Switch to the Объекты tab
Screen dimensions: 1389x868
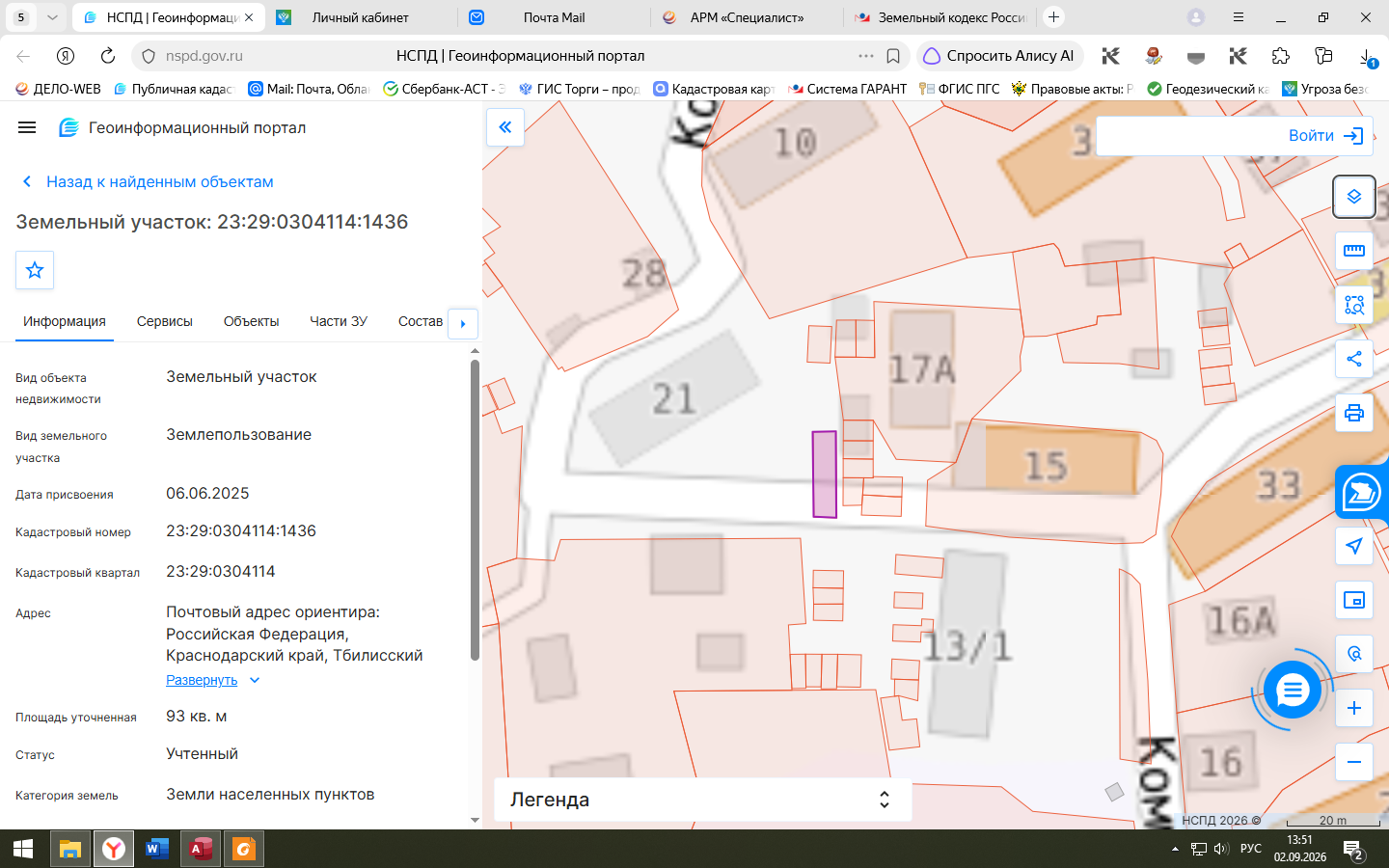tap(251, 321)
